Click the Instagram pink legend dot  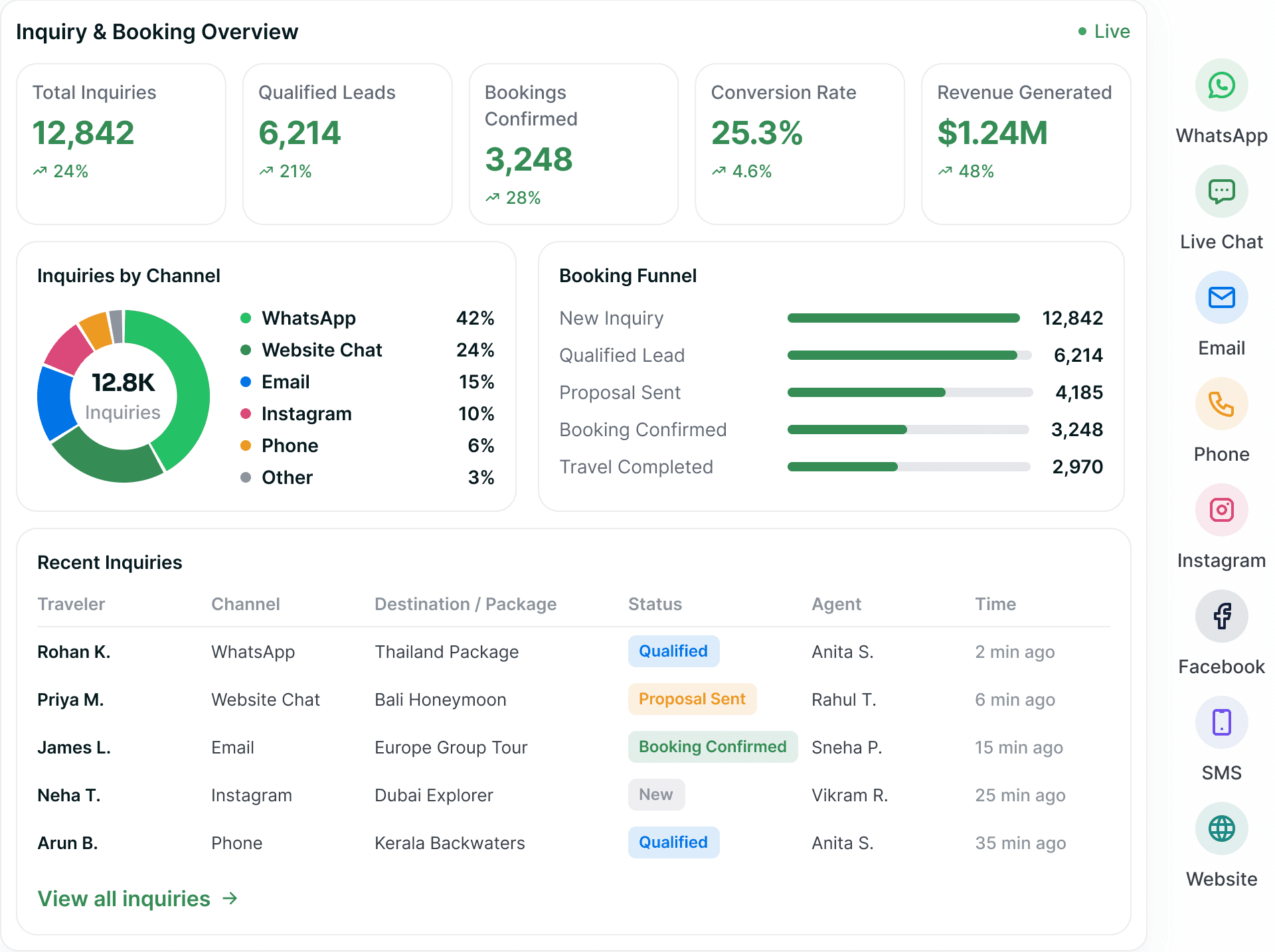coord(246,414)
